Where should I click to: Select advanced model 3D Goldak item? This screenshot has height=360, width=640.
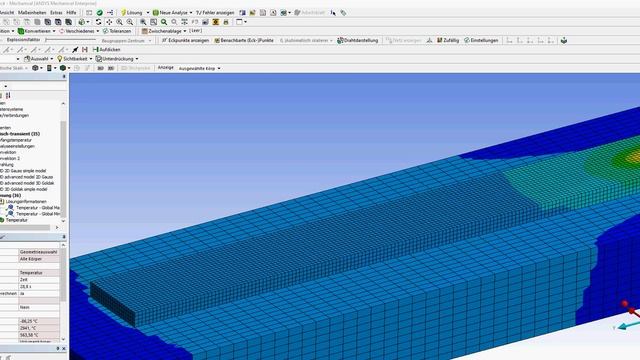point(27,183)
